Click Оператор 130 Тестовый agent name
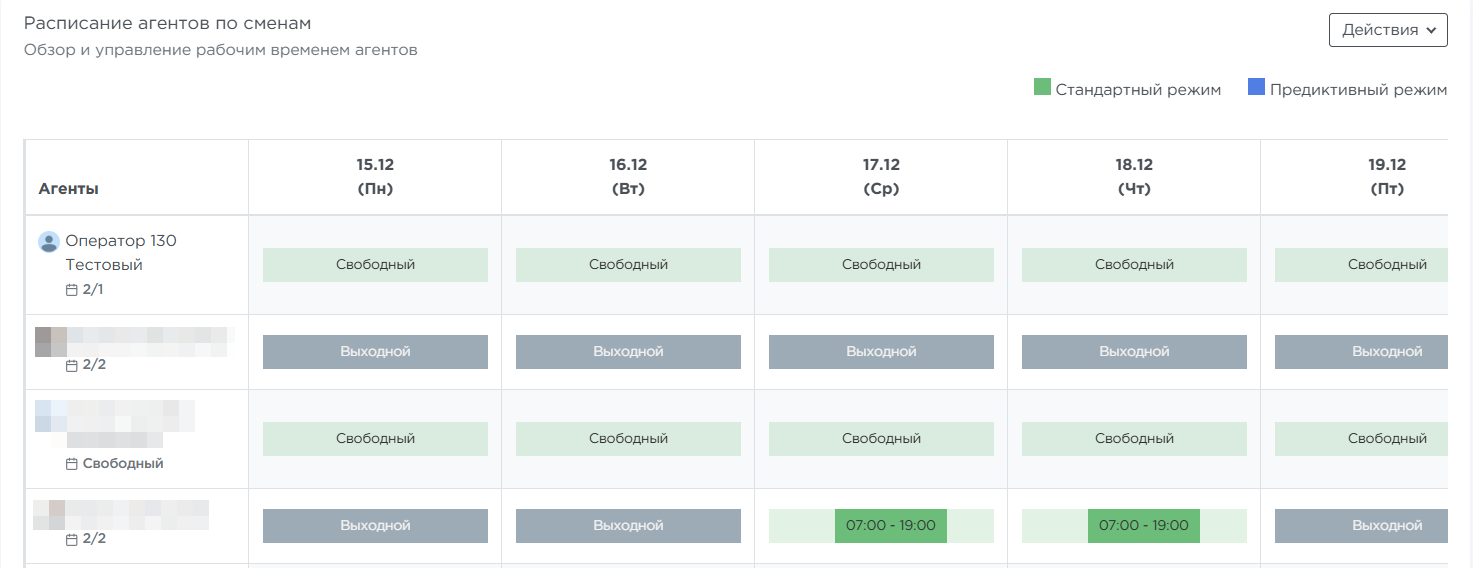The width and height of the screenshot is (1473, 568). pos(120,253)
